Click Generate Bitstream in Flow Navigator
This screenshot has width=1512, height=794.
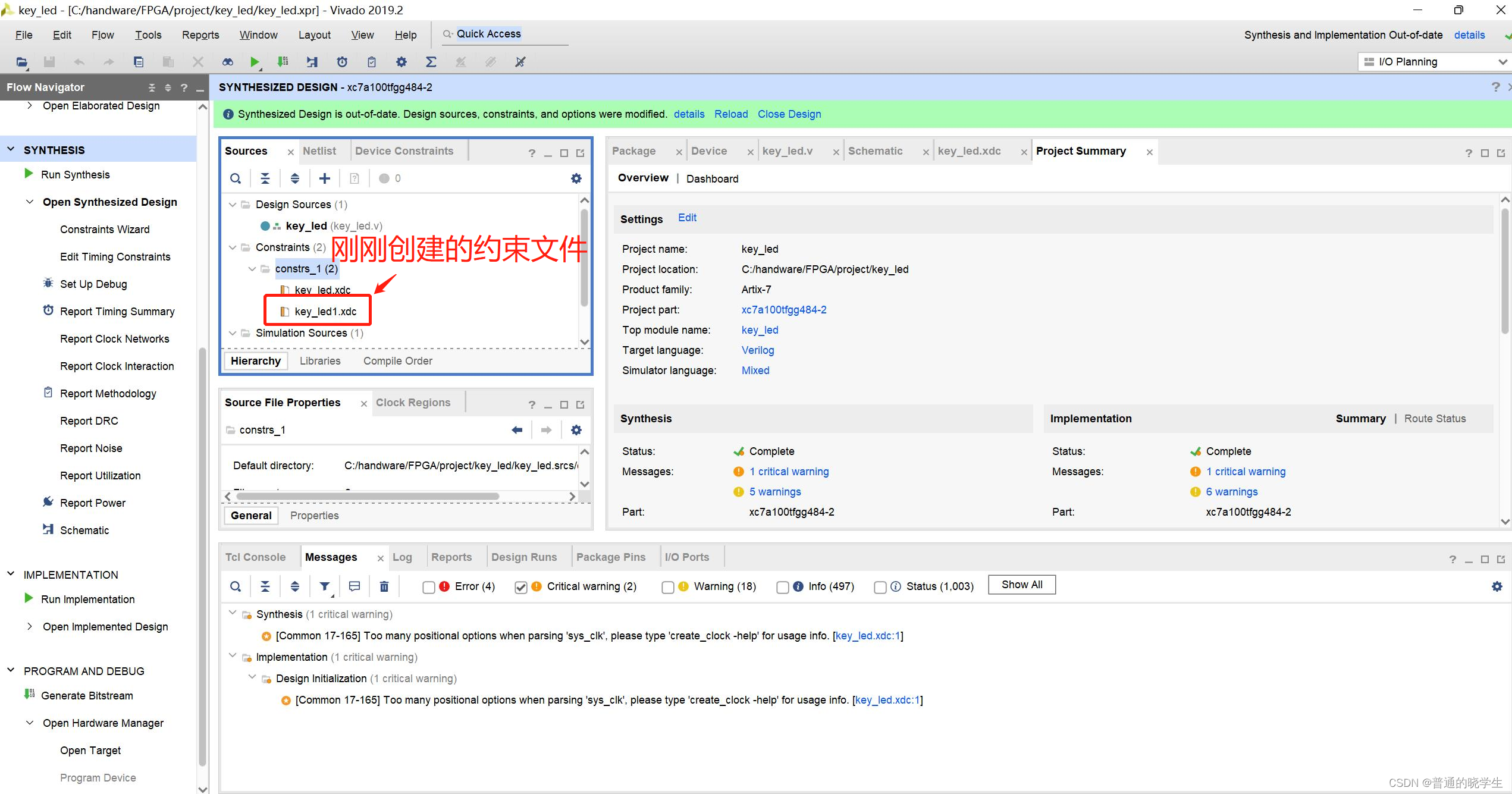tap(87, 696)
